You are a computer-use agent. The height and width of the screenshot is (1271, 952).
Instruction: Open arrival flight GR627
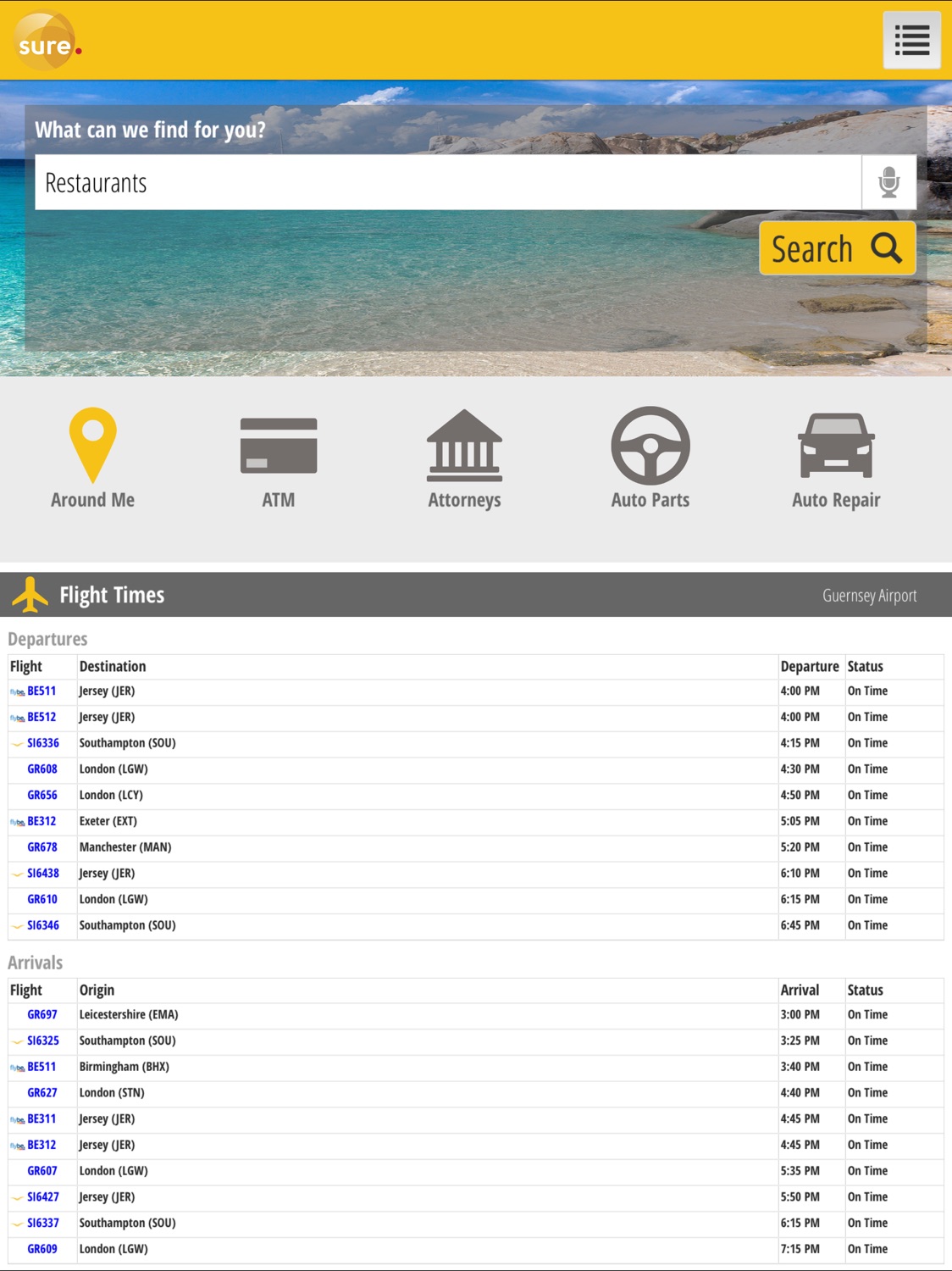pyautogui.click(x=42, y=1093)
